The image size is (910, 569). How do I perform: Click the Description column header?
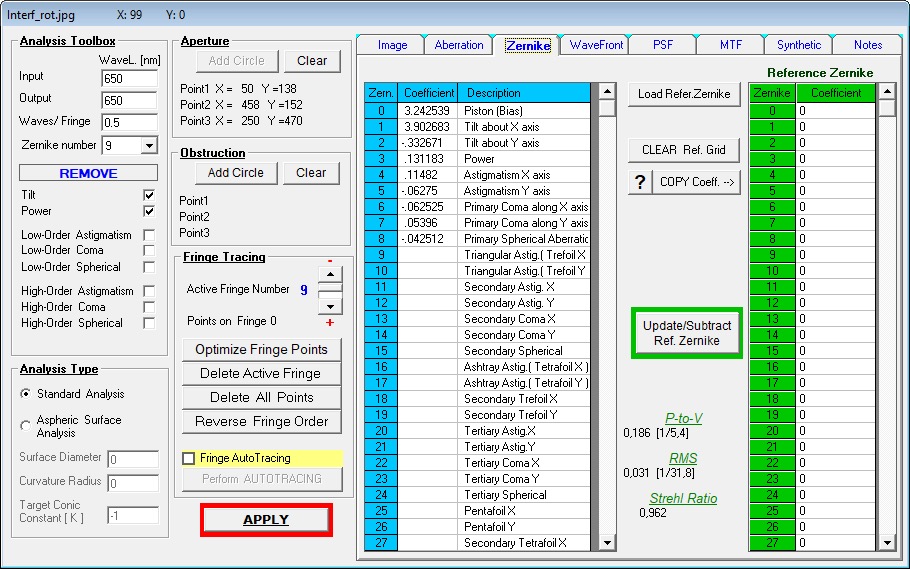click(524, 93)
